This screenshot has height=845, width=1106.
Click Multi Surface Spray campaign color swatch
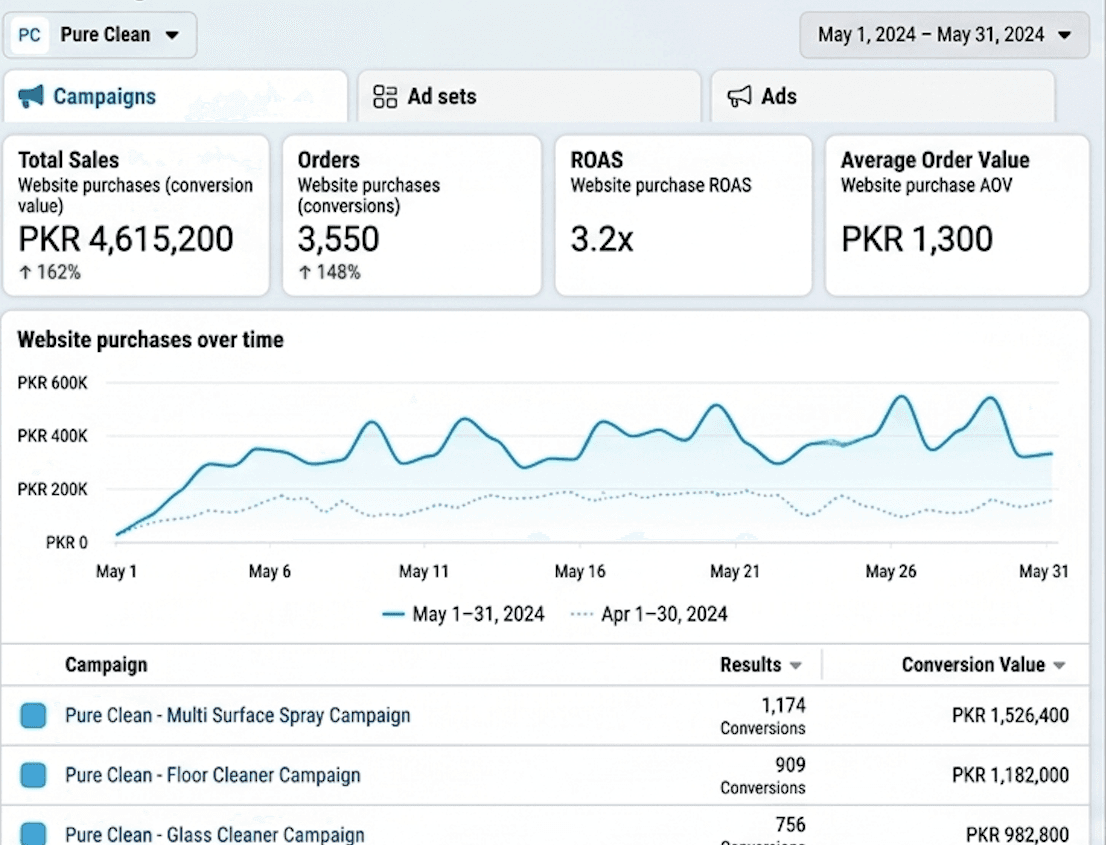coord(33,715)
